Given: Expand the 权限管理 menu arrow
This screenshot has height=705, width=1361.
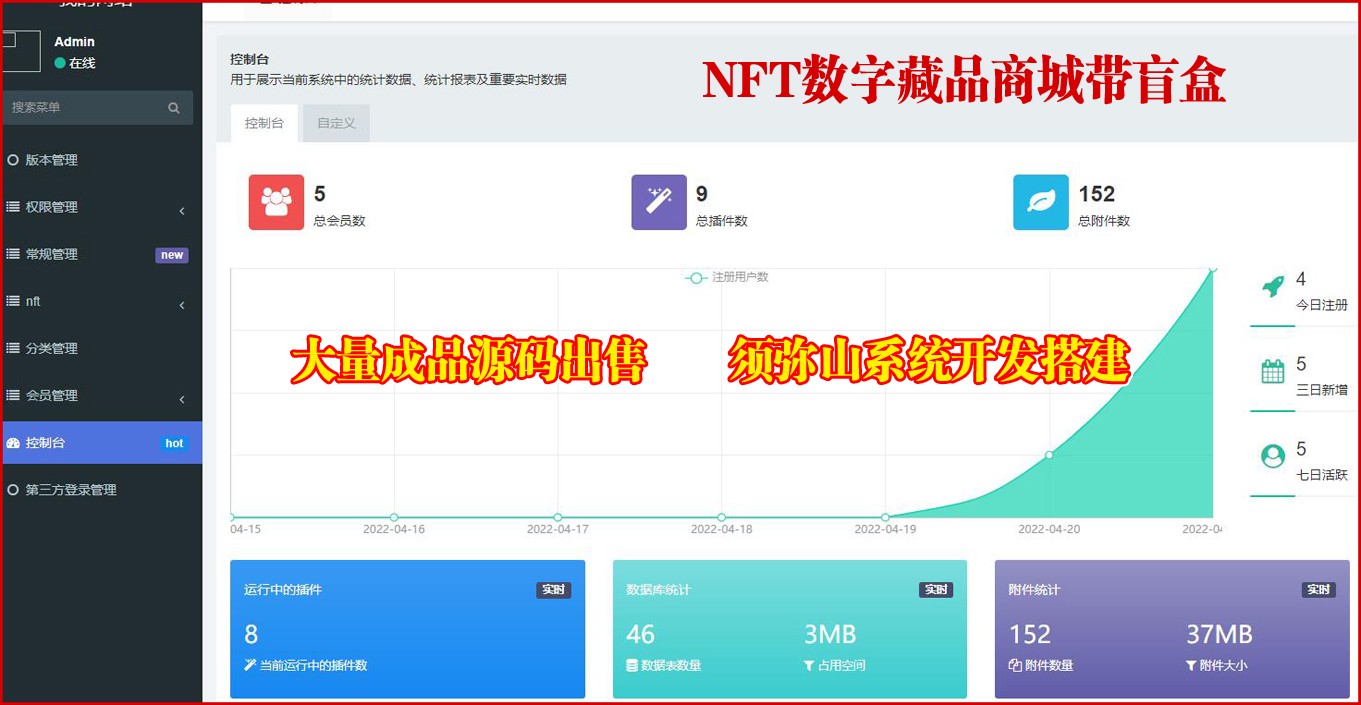Looking at the screenshot, I should tap(182, 210).
